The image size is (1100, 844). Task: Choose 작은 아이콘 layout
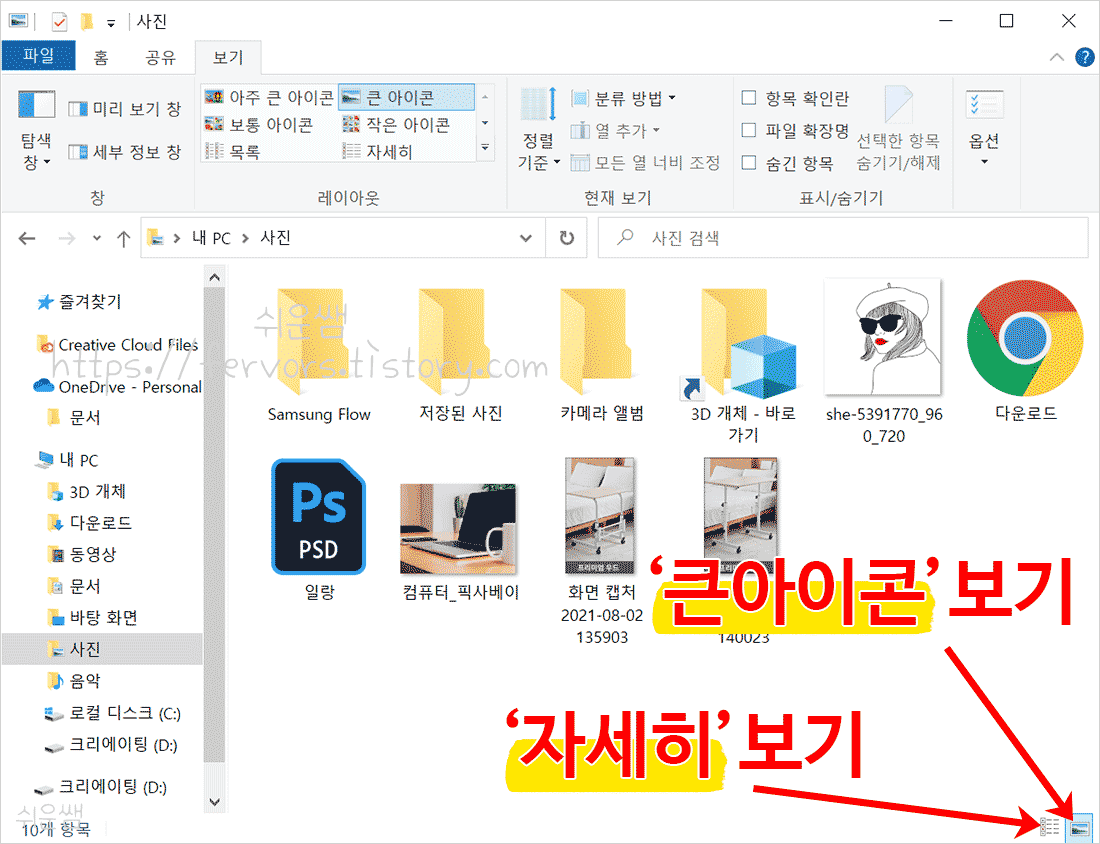coord(396,125)
